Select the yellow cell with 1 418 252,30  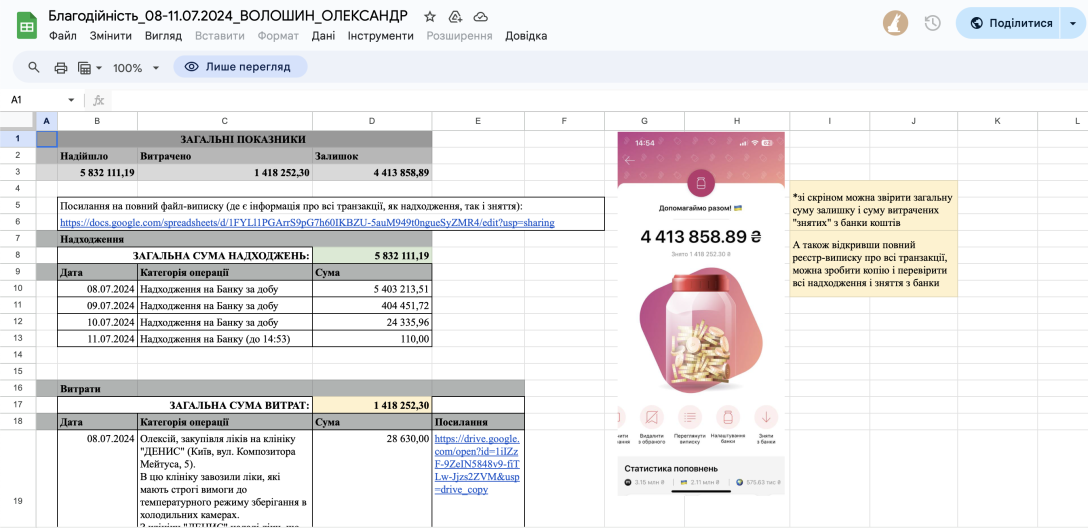click(x=371, y=405)
